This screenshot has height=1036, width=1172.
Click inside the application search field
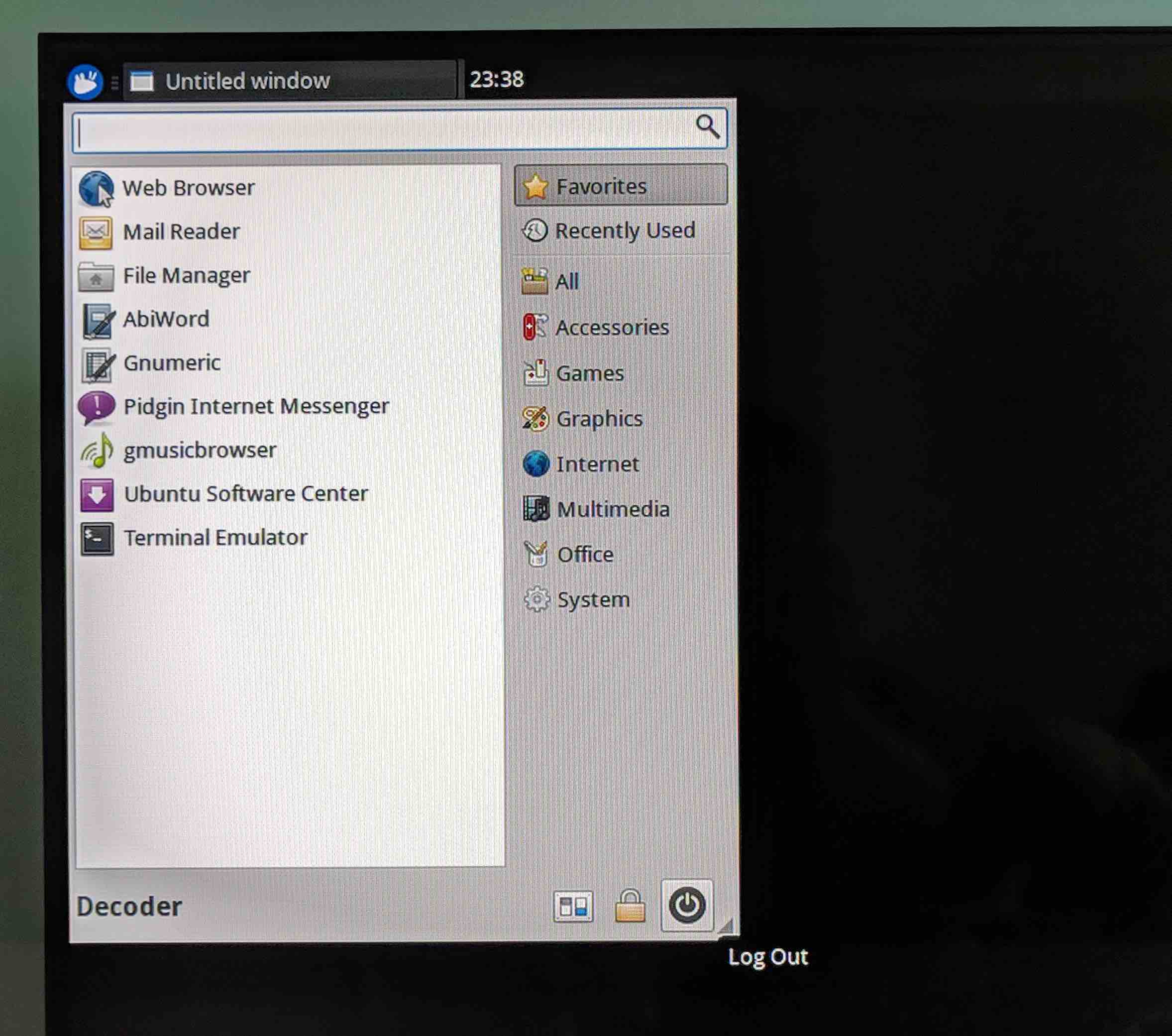tap(378, 129)
